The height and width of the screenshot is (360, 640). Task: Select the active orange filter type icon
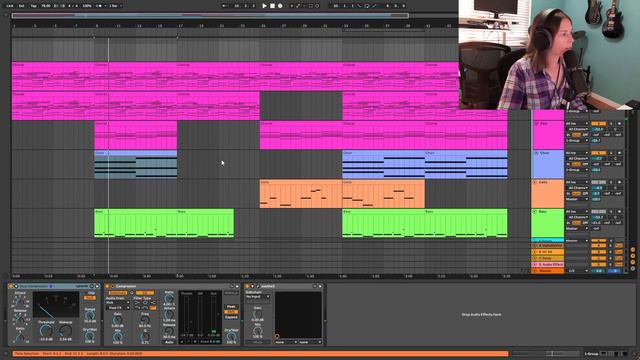coord(153,308)
